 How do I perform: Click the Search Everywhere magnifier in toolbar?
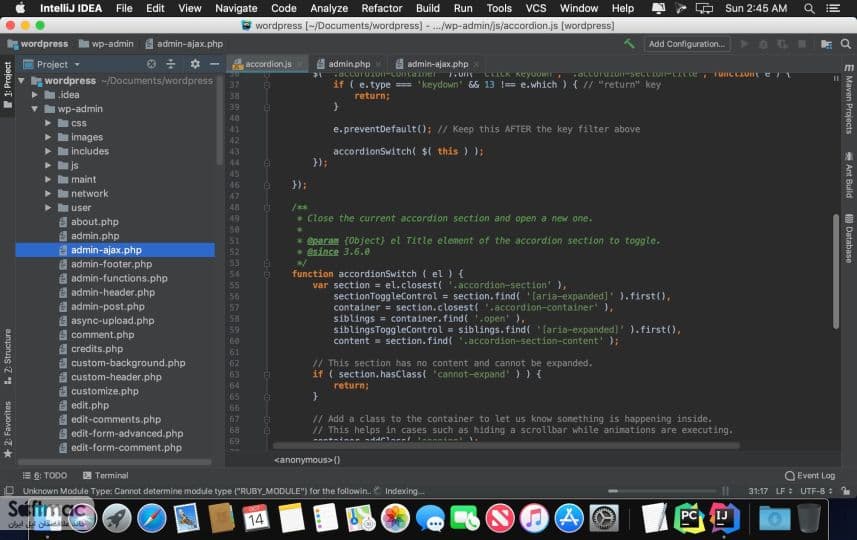pyautogui.click(x=846, y=44)
